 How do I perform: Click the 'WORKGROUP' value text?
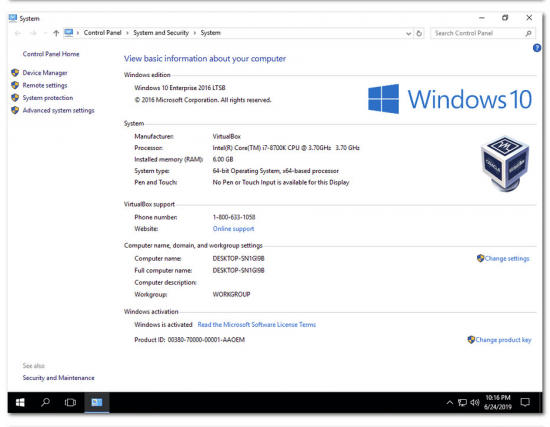click(x=232, y=294)
